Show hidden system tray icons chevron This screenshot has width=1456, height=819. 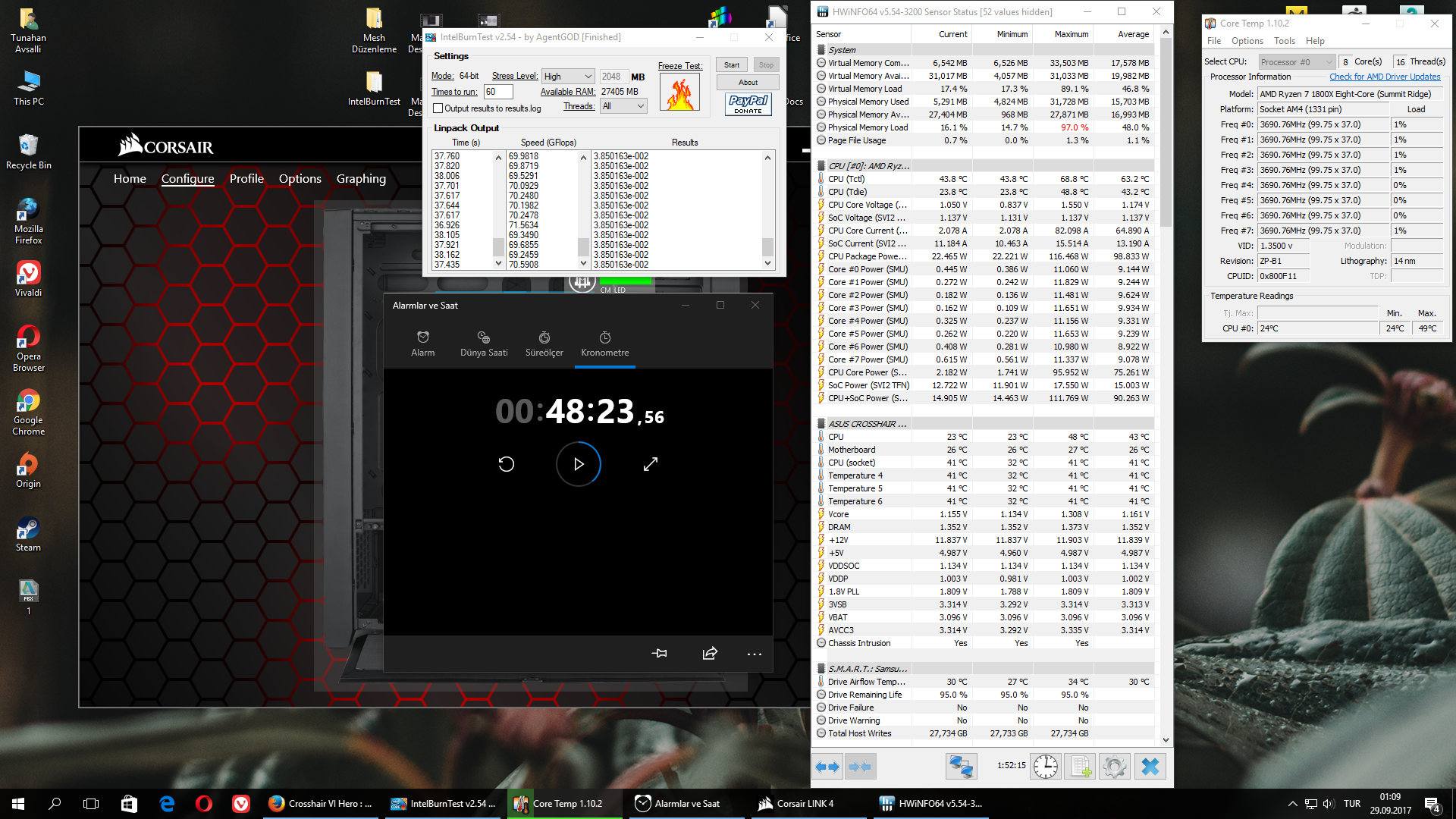click(x=1292, y=804)
